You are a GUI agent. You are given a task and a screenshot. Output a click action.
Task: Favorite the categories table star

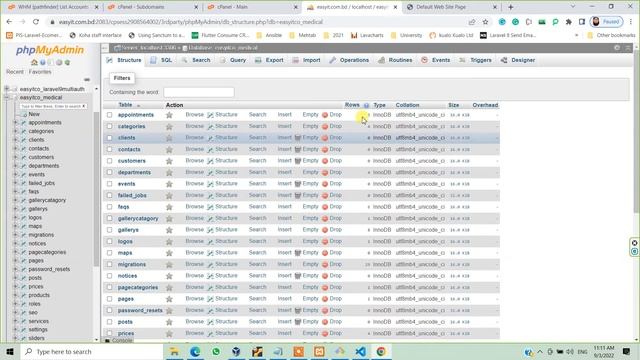click(x=169, y=127)
